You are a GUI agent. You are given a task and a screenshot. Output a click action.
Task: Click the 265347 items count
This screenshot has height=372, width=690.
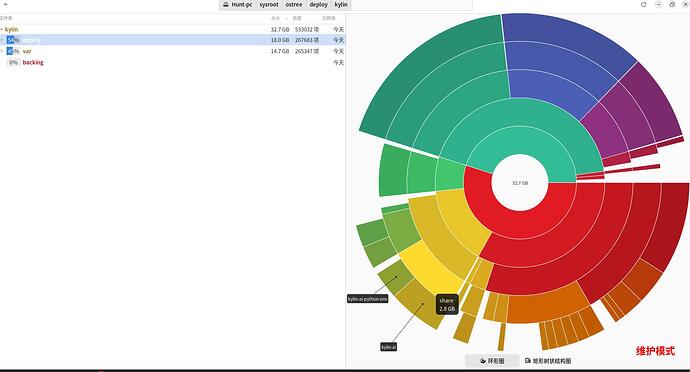pos(307,51)
